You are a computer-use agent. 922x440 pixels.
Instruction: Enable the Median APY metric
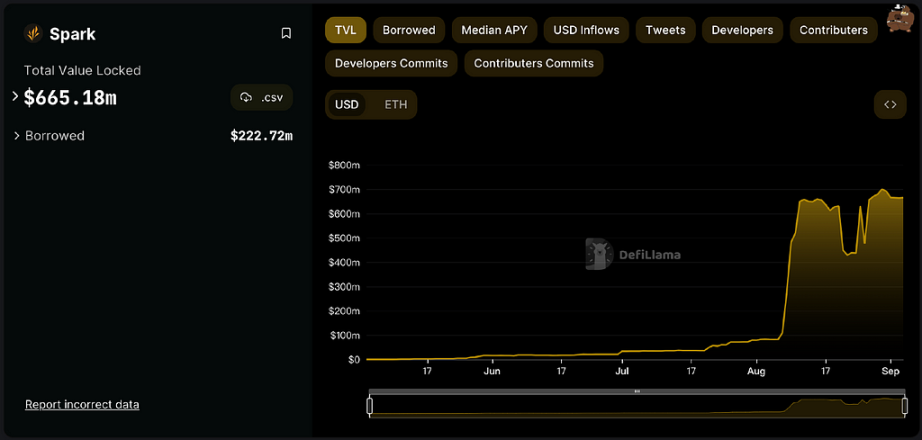pyautogui.click(x=495, y=30)
